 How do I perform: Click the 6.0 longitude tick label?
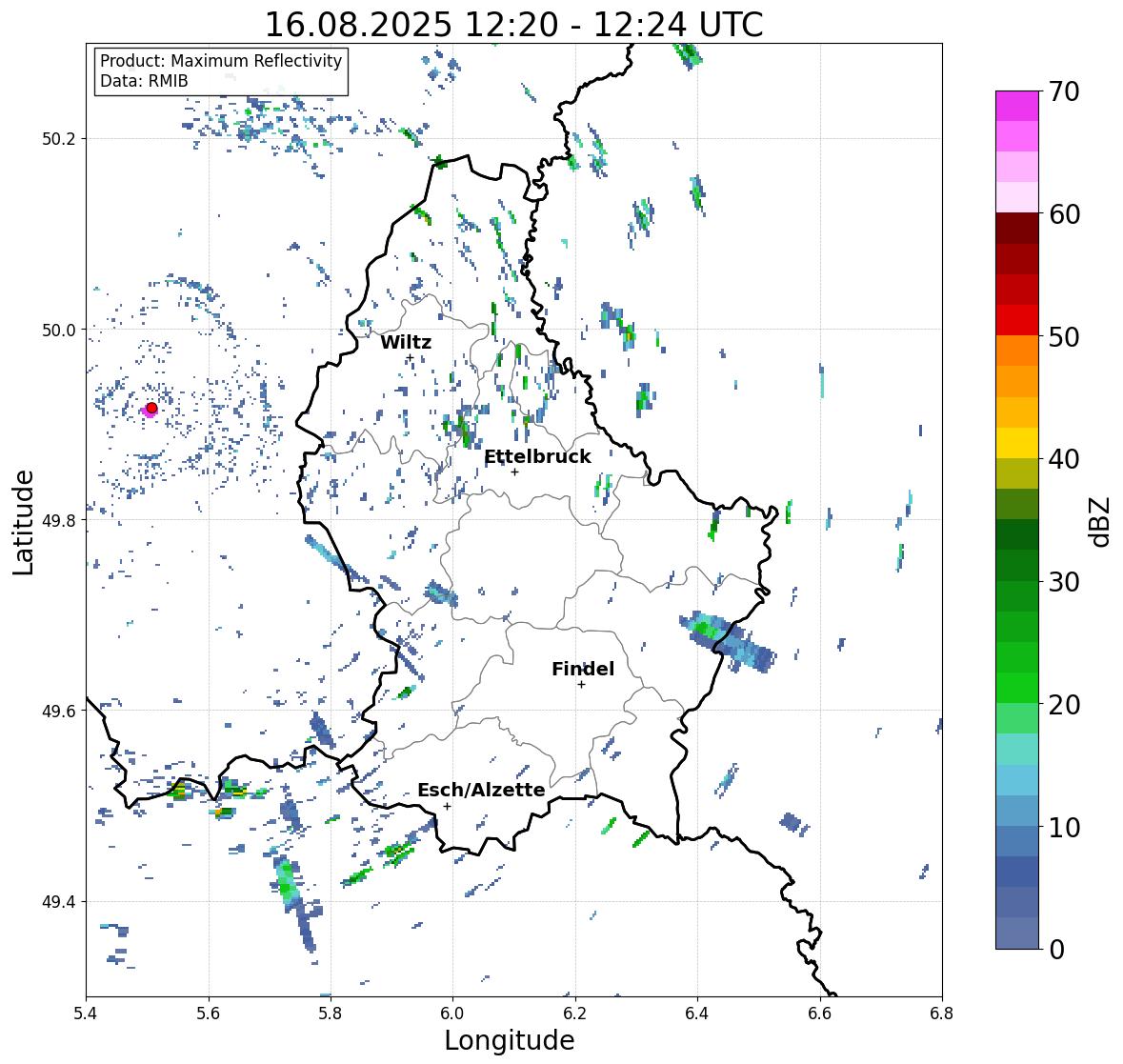coord(452,1014)
